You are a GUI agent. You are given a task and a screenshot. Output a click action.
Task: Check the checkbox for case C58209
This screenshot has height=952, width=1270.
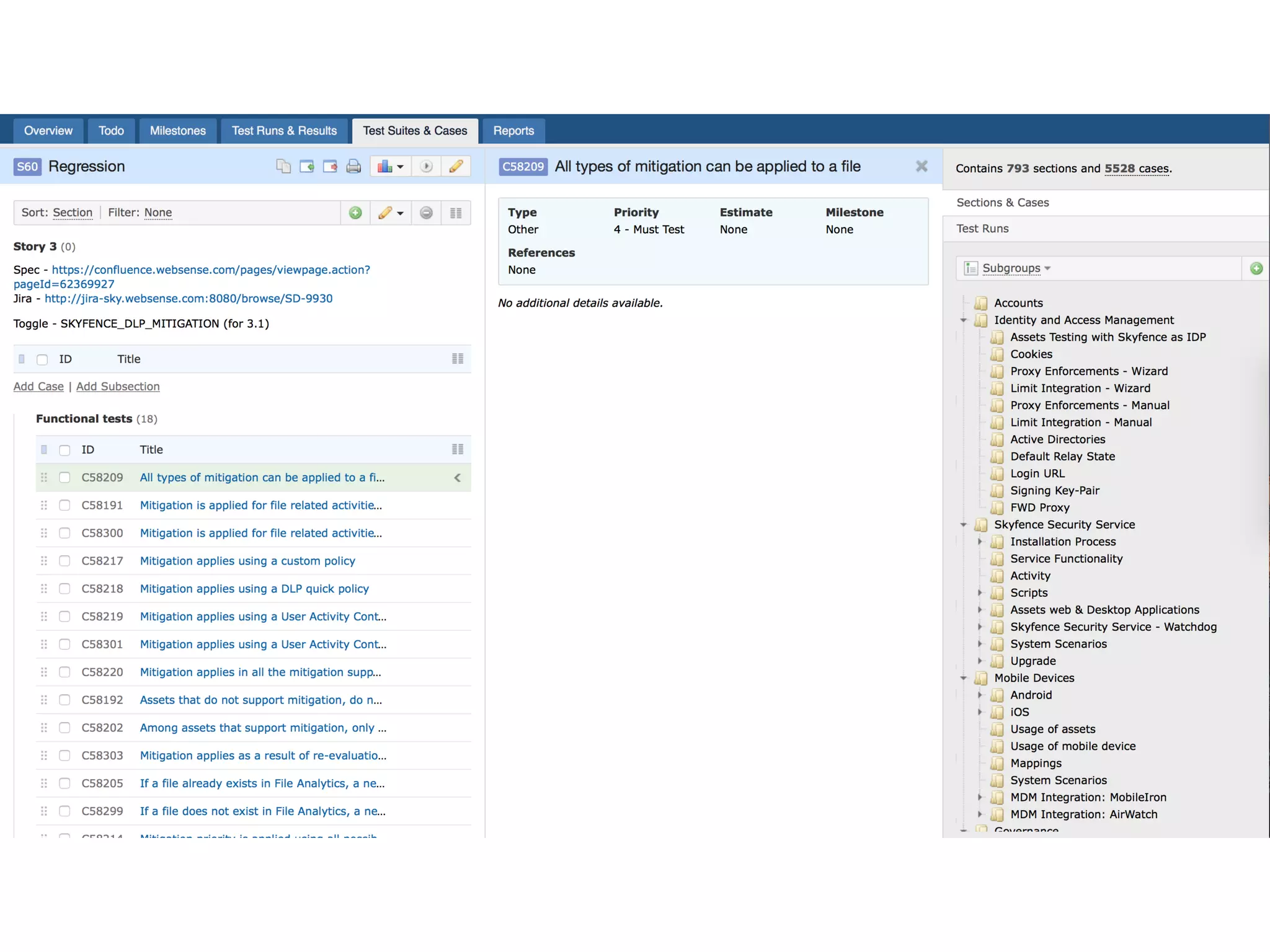tap(64, 477)
